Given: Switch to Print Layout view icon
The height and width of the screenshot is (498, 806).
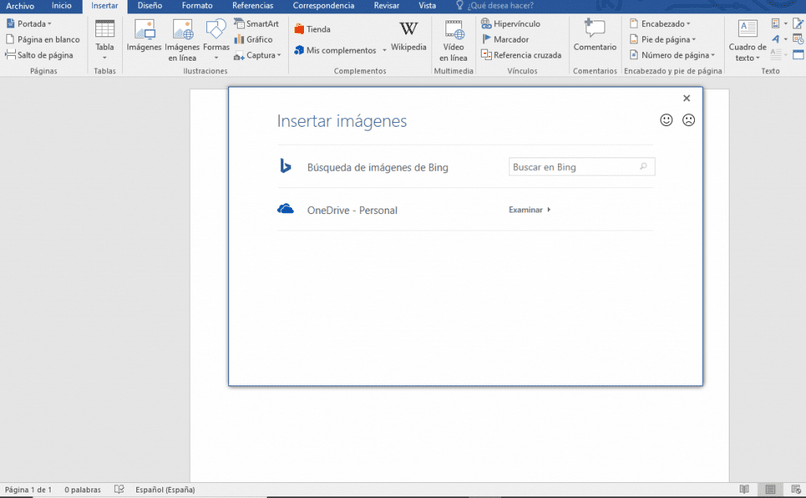Looking at the screenshot, I should coord(770,489).
